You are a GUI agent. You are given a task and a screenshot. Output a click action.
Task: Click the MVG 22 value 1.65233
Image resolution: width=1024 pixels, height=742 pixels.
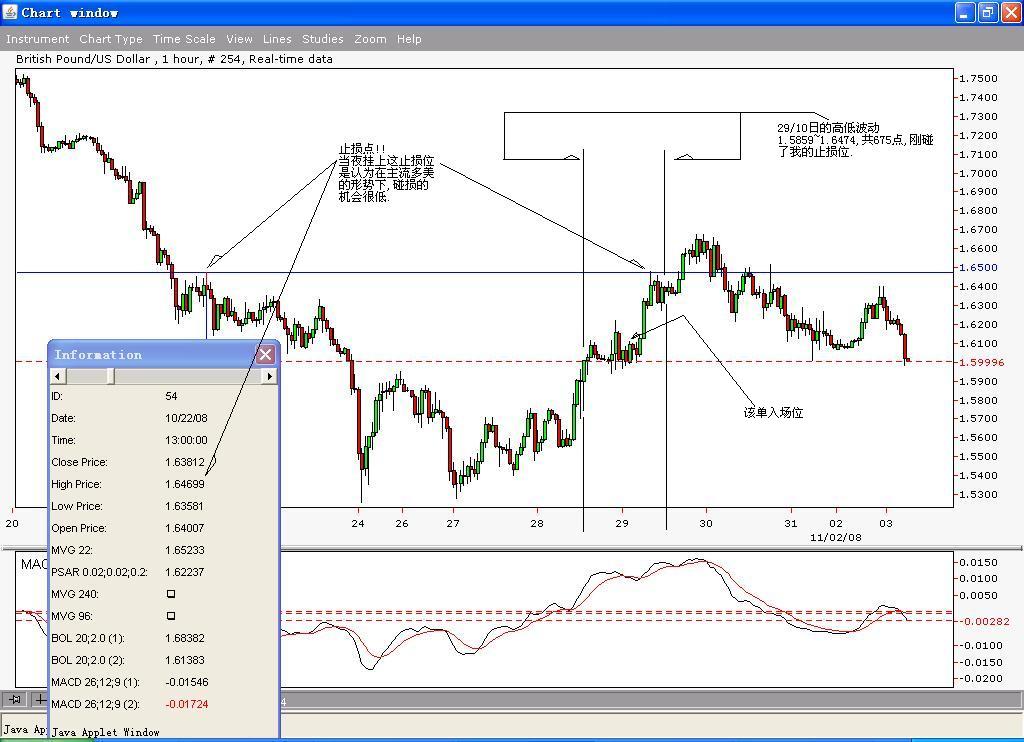coord(185,551)
